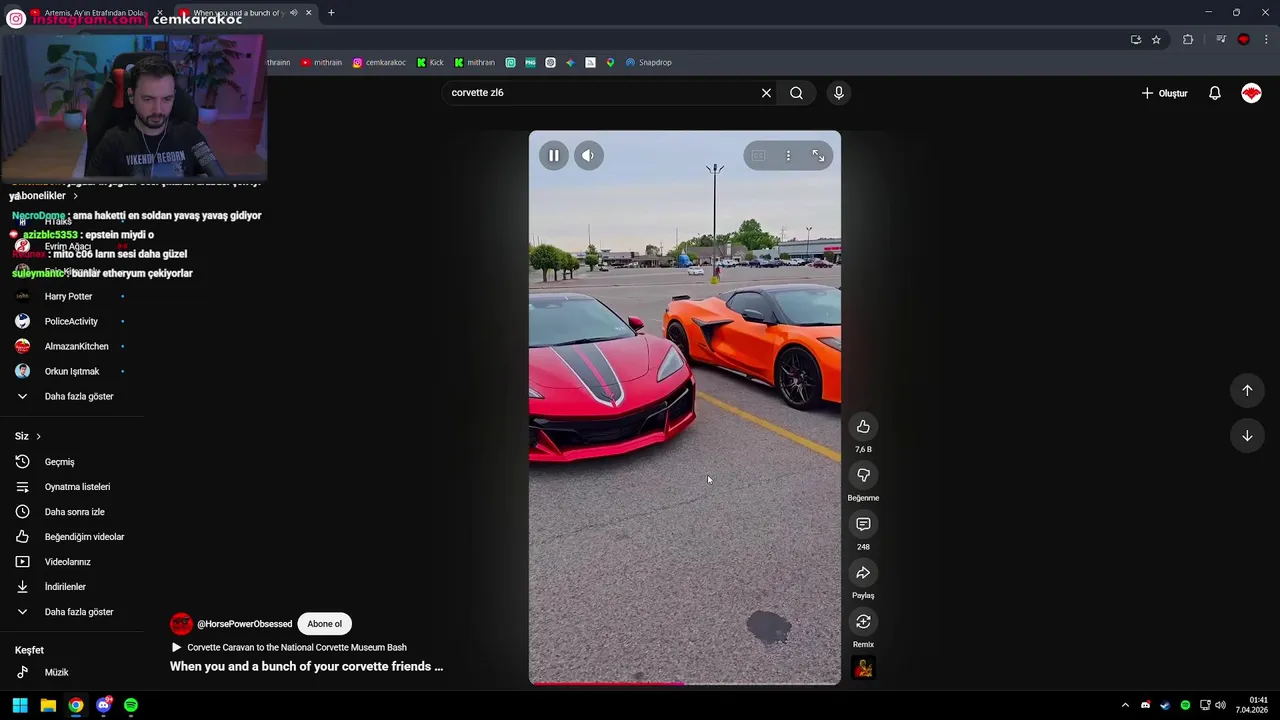Show hidden system tray icons

coord(1125,705)
